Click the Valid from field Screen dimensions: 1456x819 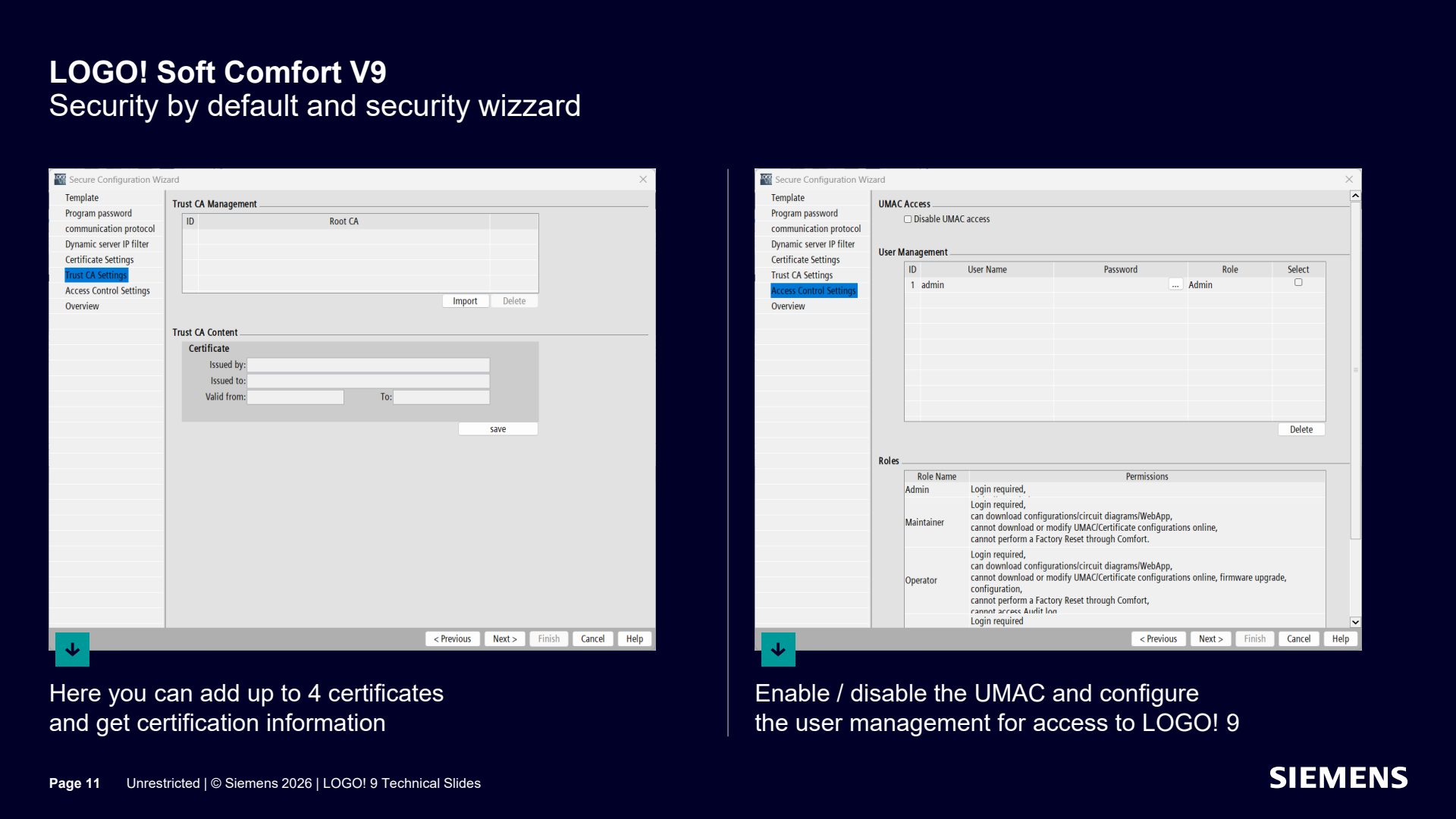click(296, 397)
